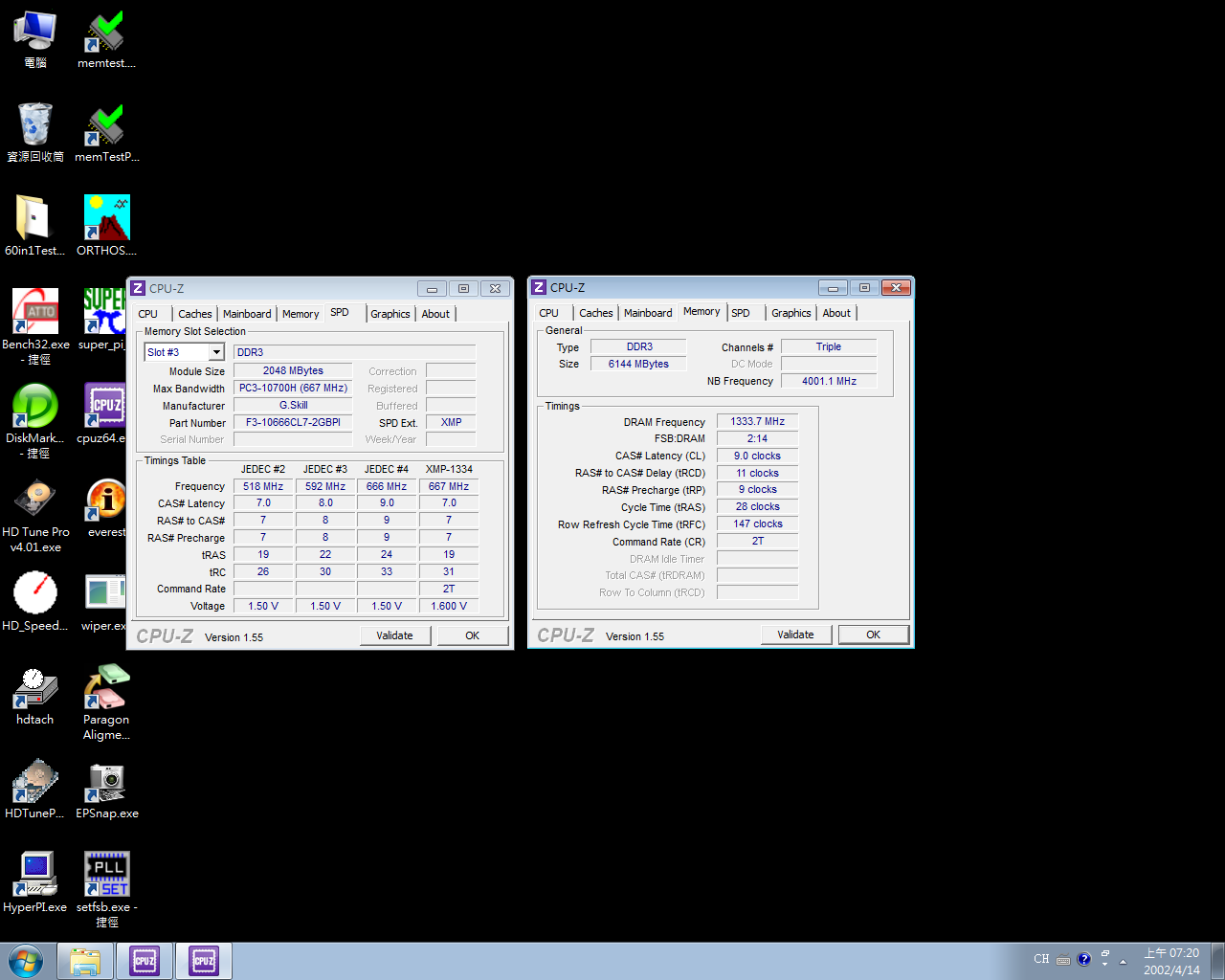Switch to second CPU-Z taskbar button
Screen dimensions: 1225x980
pos(204,961)
